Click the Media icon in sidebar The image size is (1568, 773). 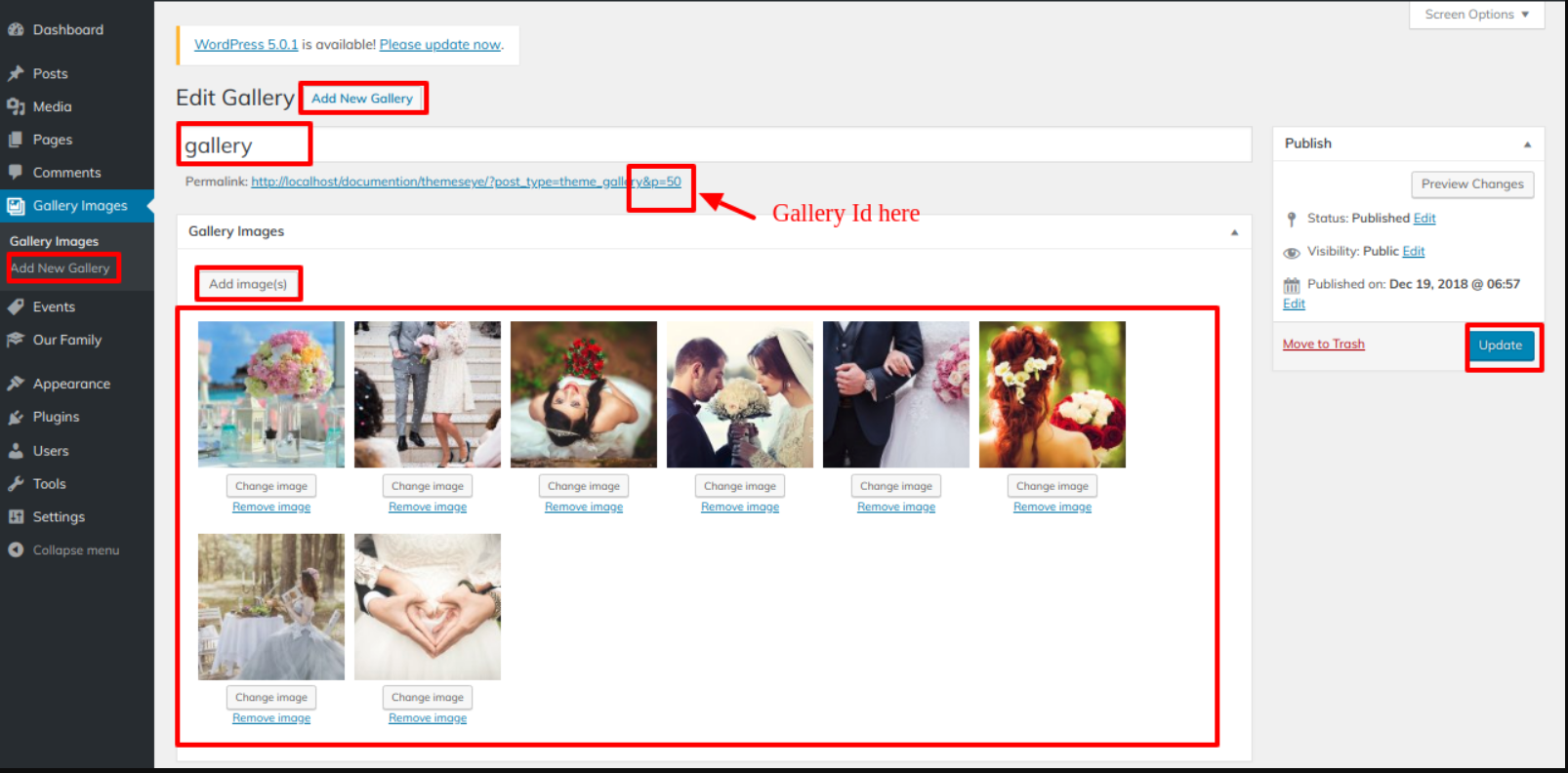pyautogui.click(x=16, y=107)
